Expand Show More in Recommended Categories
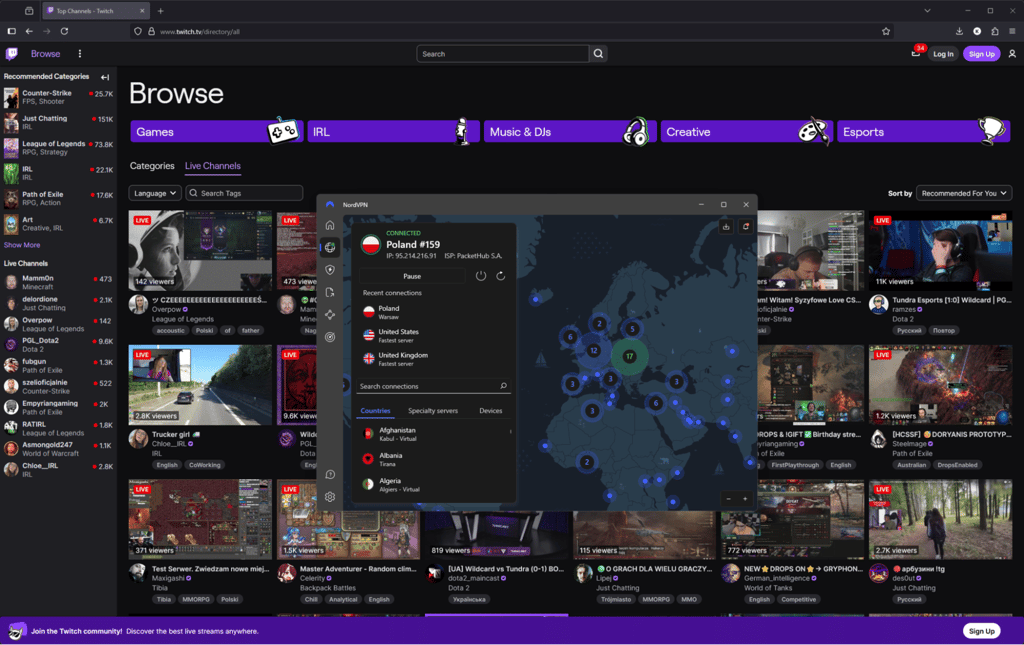This screenshot has height=645, width=1024. [x=22, y=245]
